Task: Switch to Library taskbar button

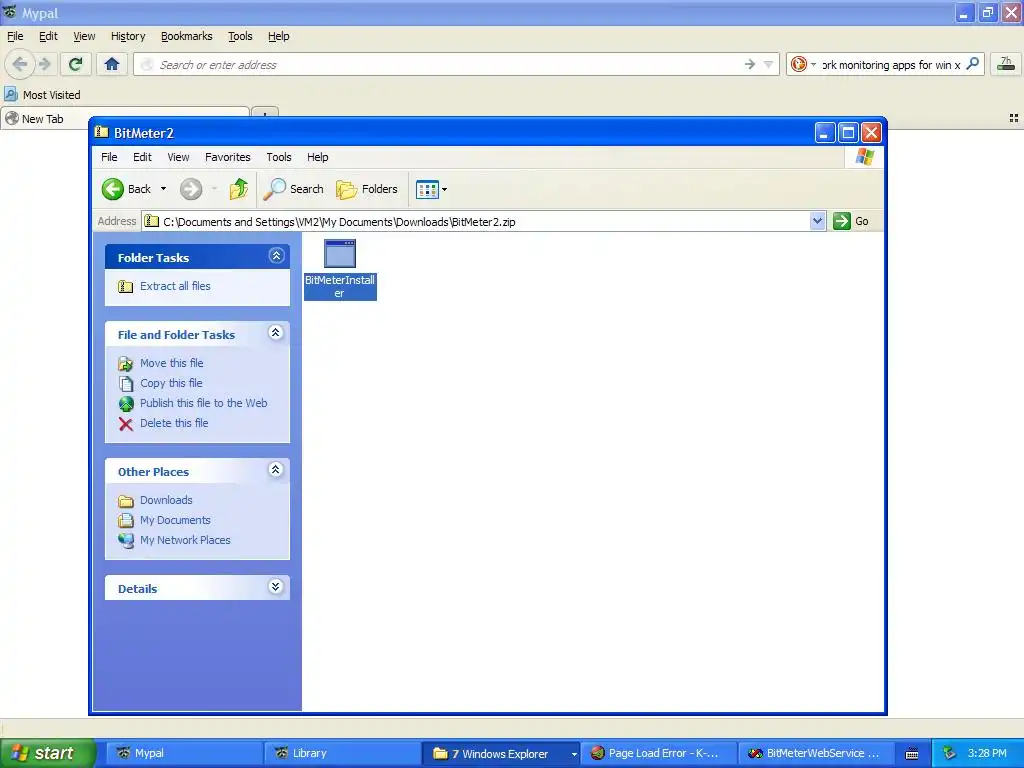Action: click(x=343, y=753)
